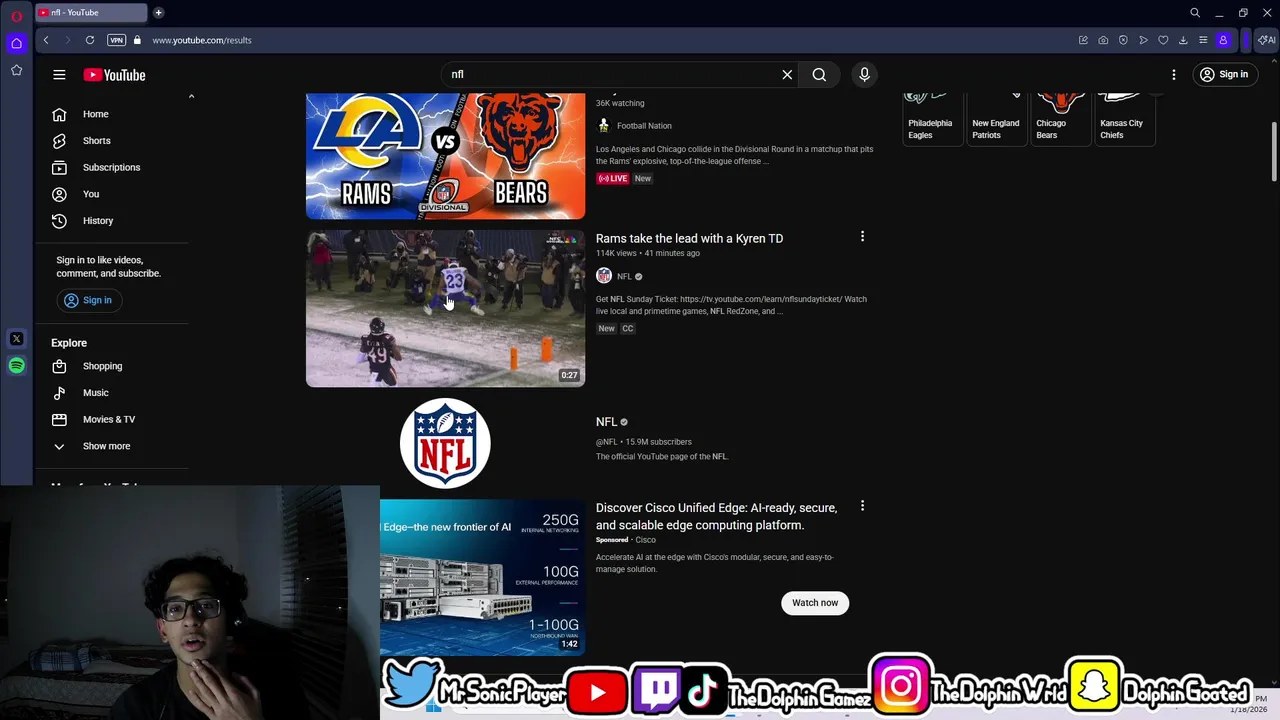The height and width of the screenshot is (720, 1280).
Task: Start voice search with the microphone
Action: click(865, 74)
